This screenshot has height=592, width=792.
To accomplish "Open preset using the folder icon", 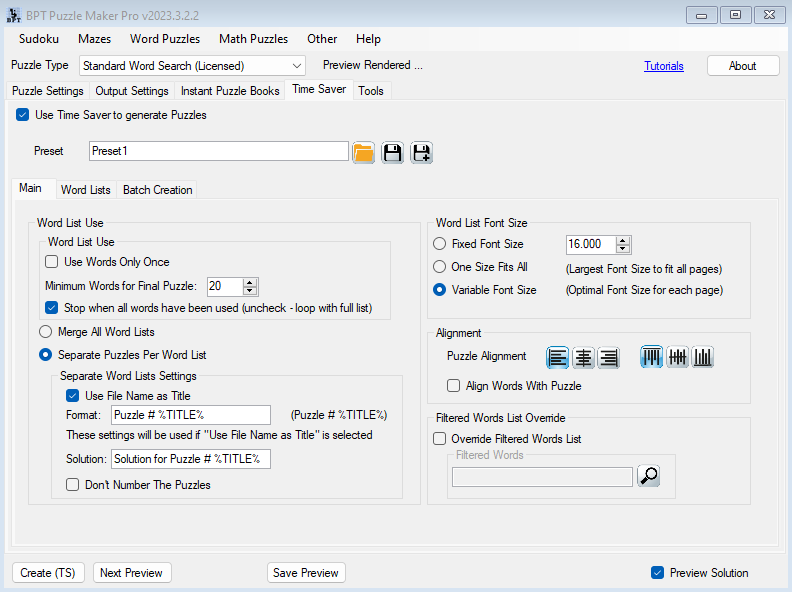I will click(x=364, y=152).
